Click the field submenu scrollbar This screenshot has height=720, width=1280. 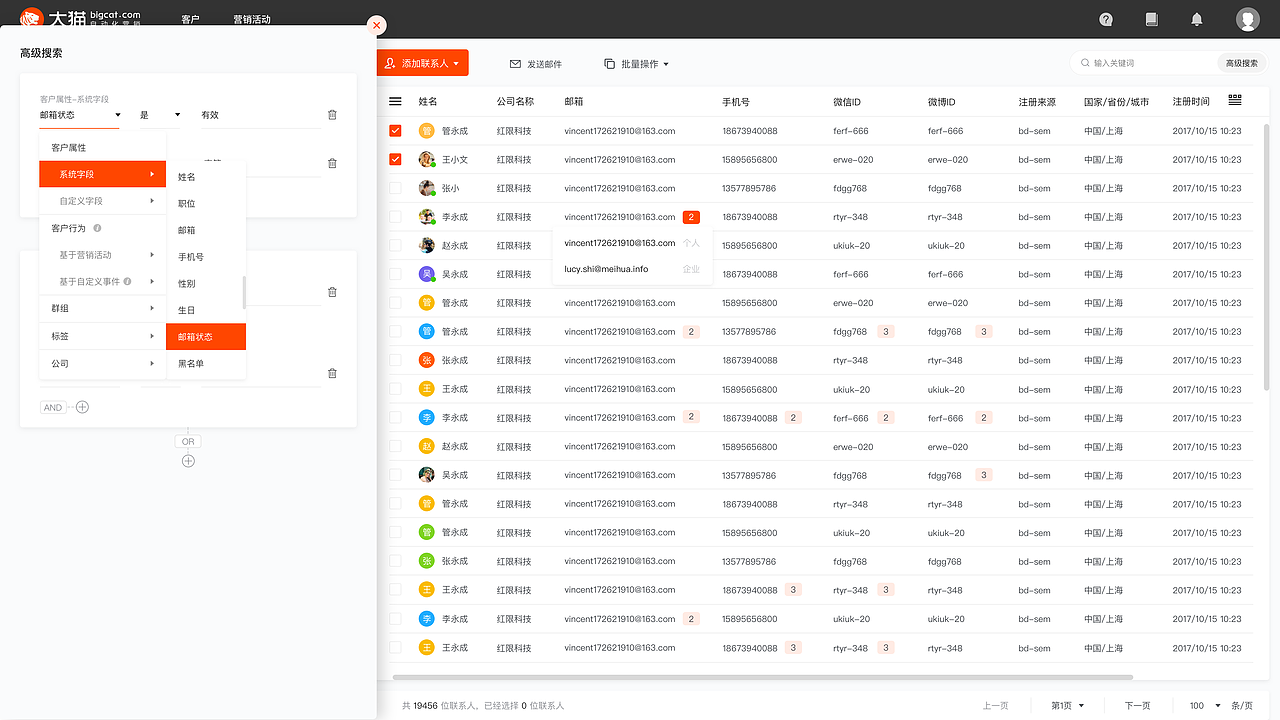(x=244, y=291)
